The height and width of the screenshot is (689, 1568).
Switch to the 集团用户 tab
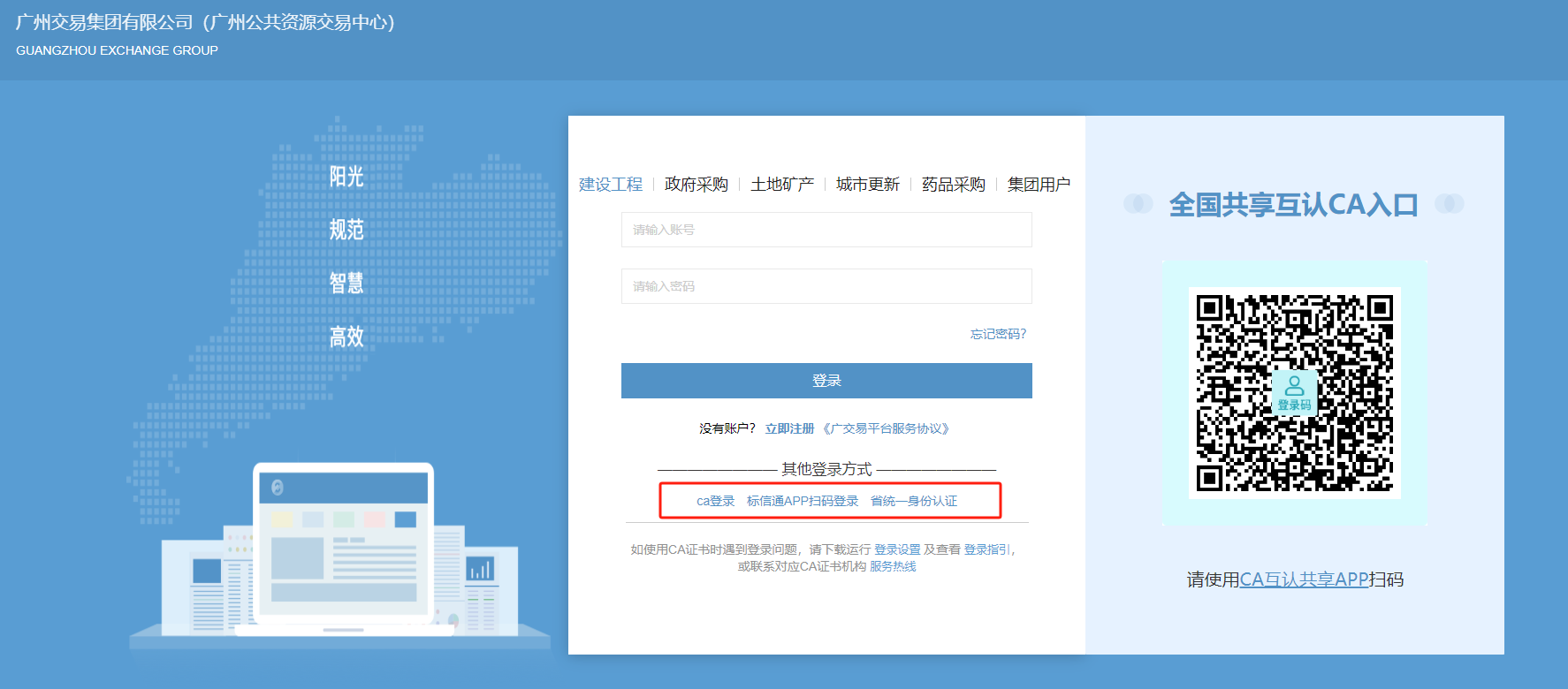pos(1039,185)
